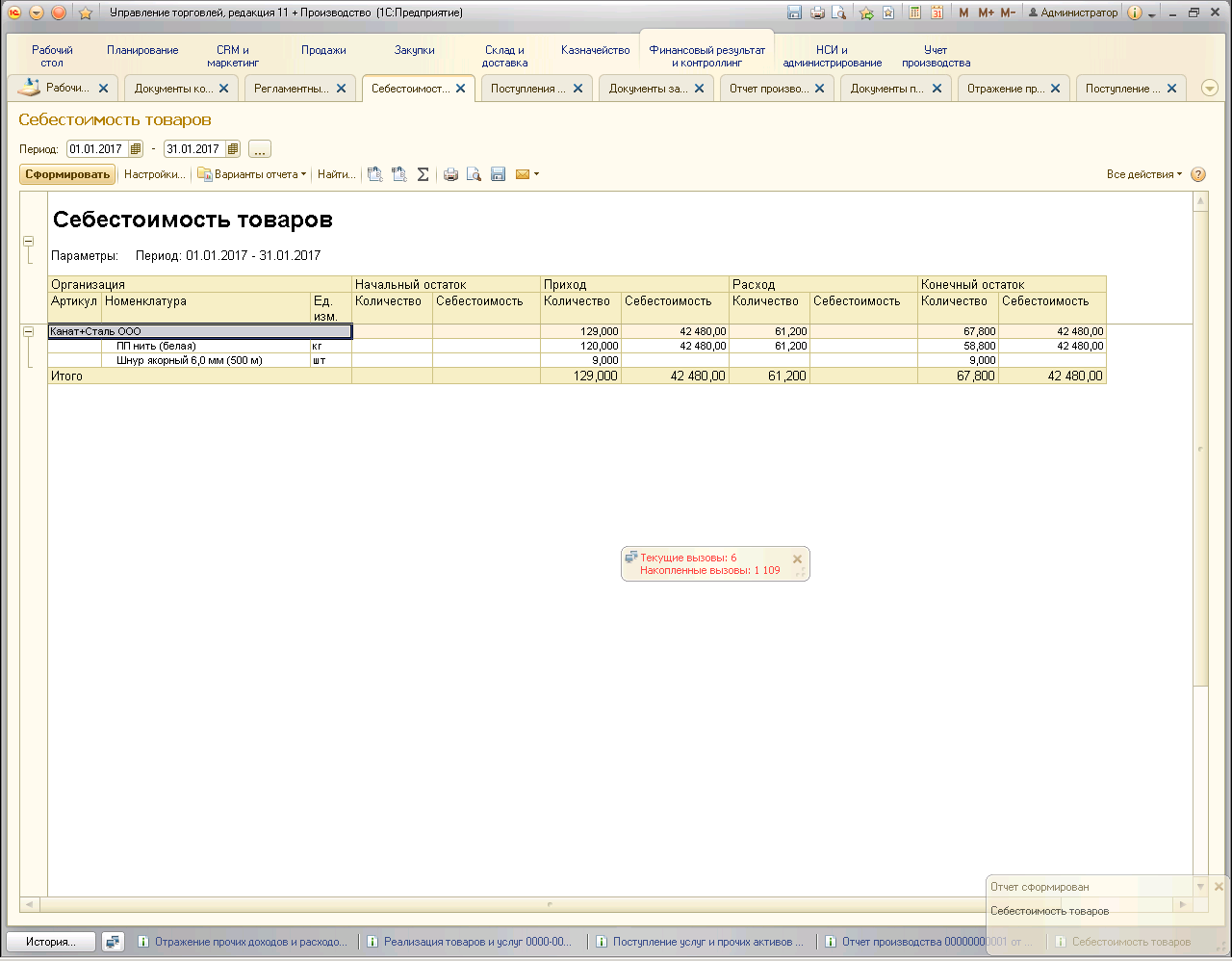Click the help question mark icon
Screen dimensions: 1232x961
pos(1198,174)
